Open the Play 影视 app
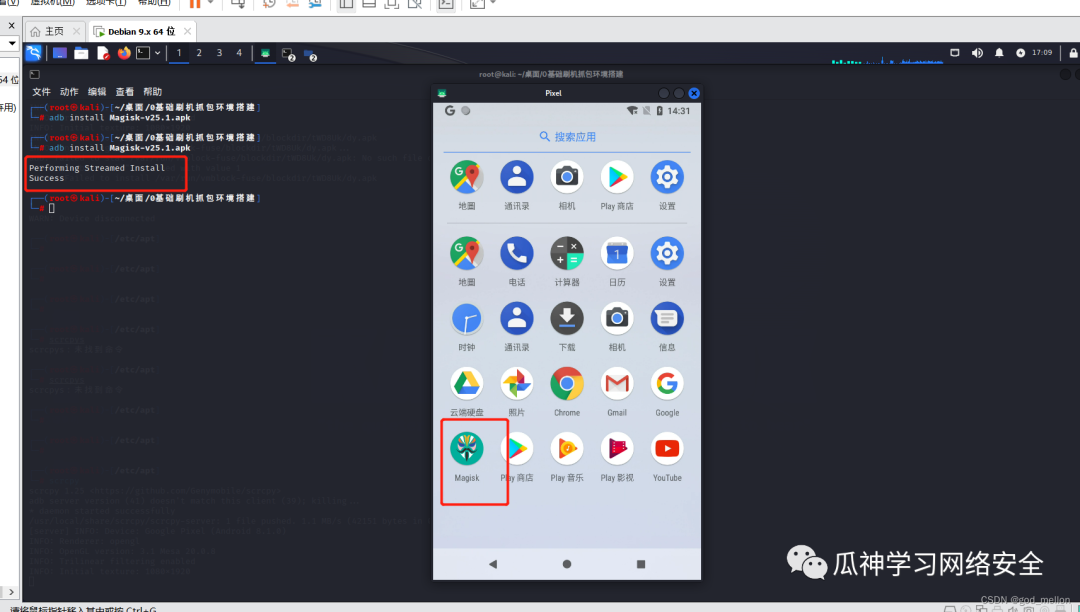1080x612 pixels. (x=616, y=449)
